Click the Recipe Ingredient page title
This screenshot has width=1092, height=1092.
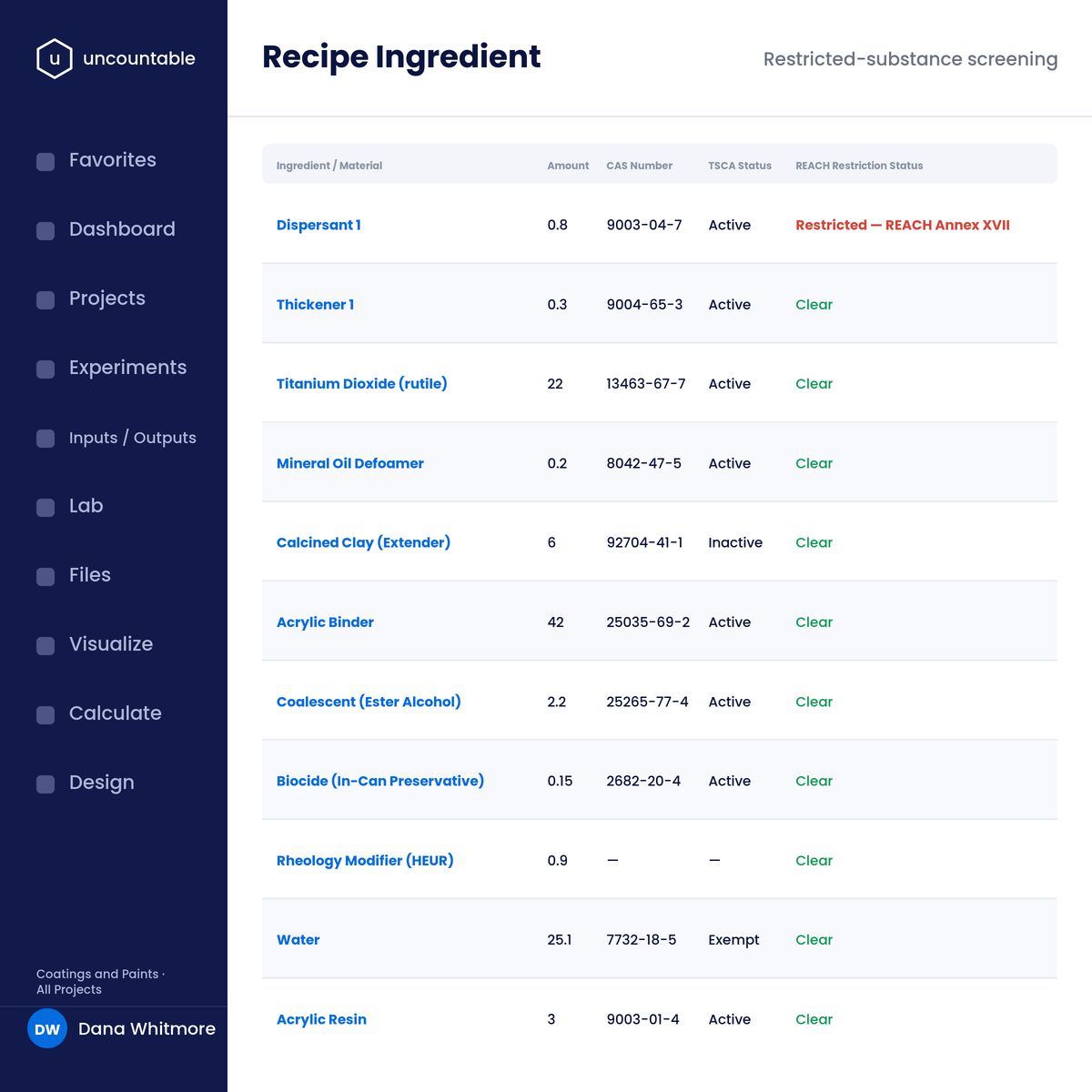click(x=401, y=57)
